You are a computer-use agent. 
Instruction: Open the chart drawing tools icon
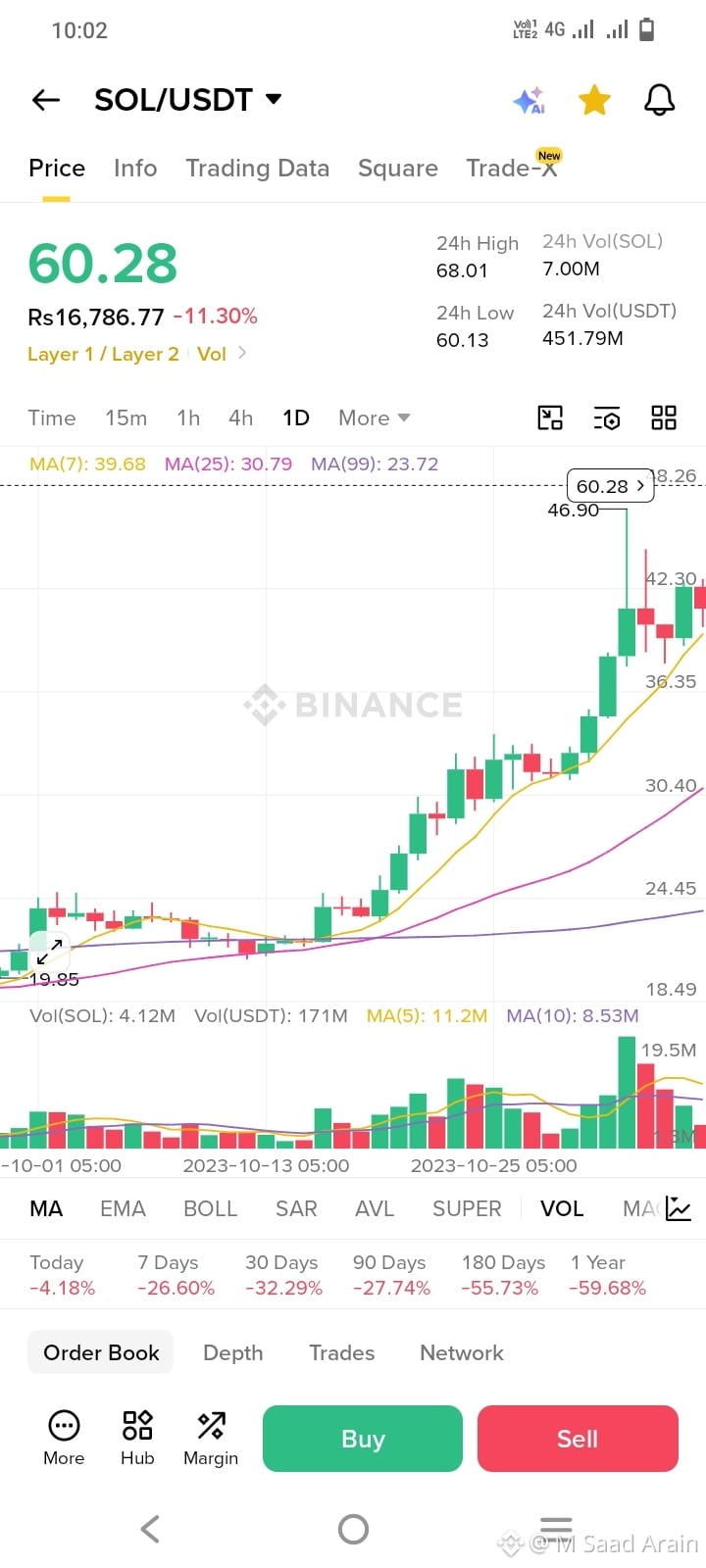(551, 418)
